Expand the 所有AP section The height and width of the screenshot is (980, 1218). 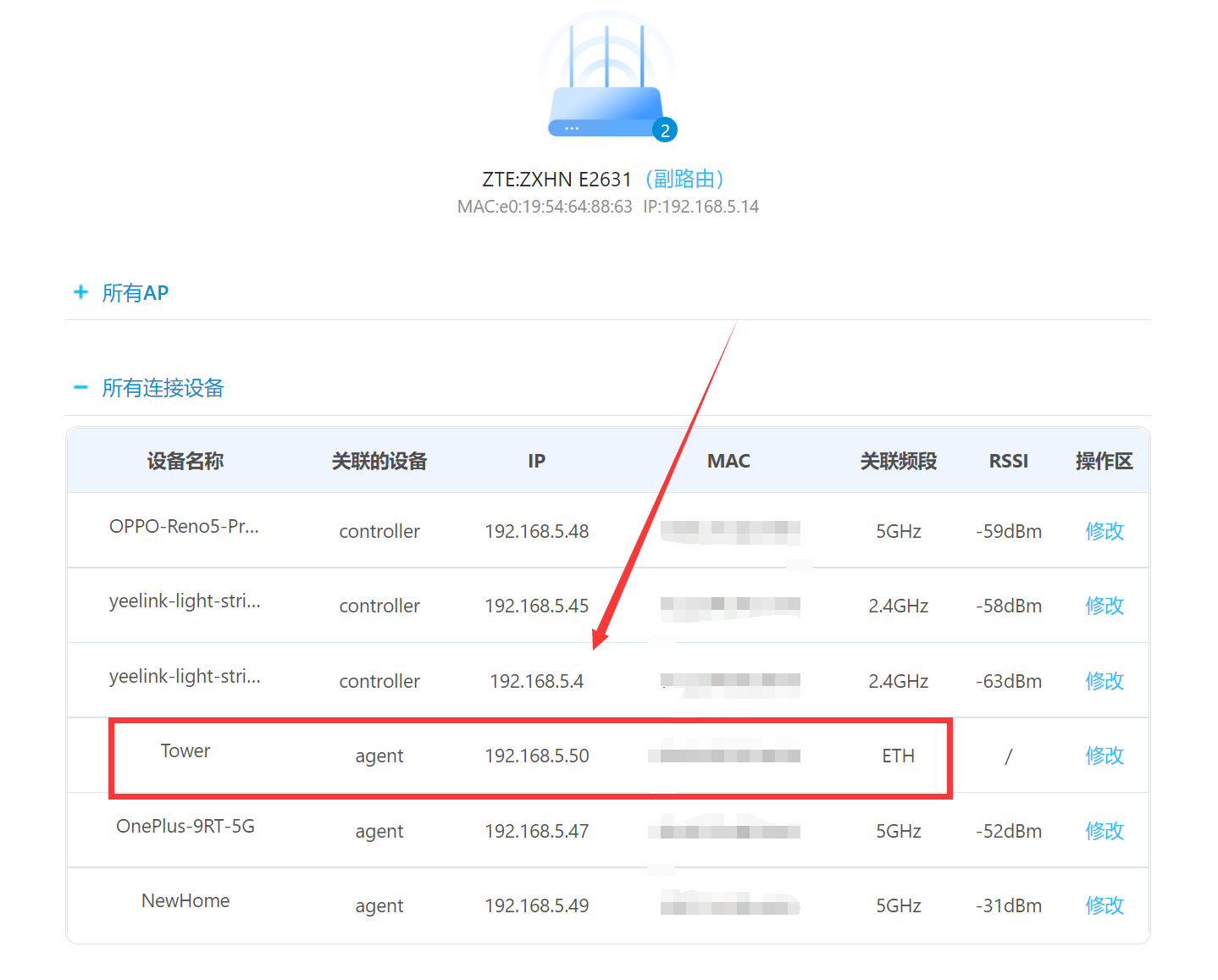click(x=135, y=292)
